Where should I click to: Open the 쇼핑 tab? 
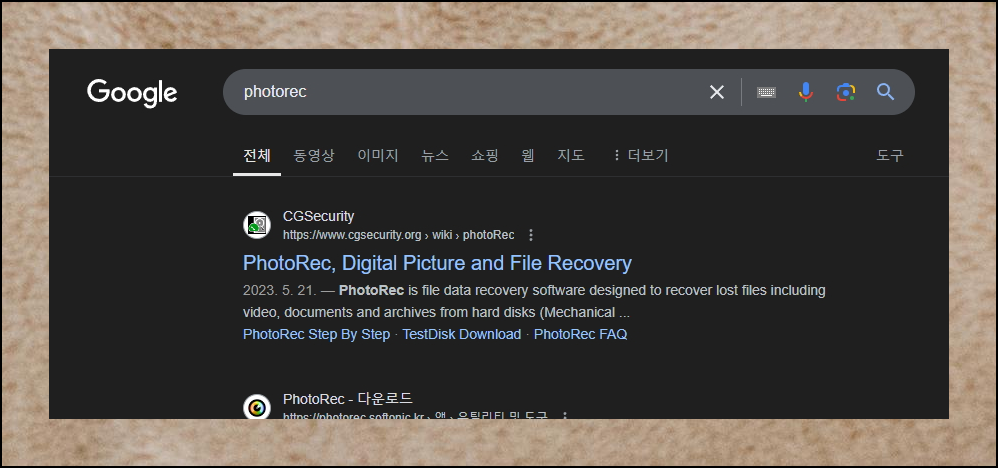pos(485,155)
